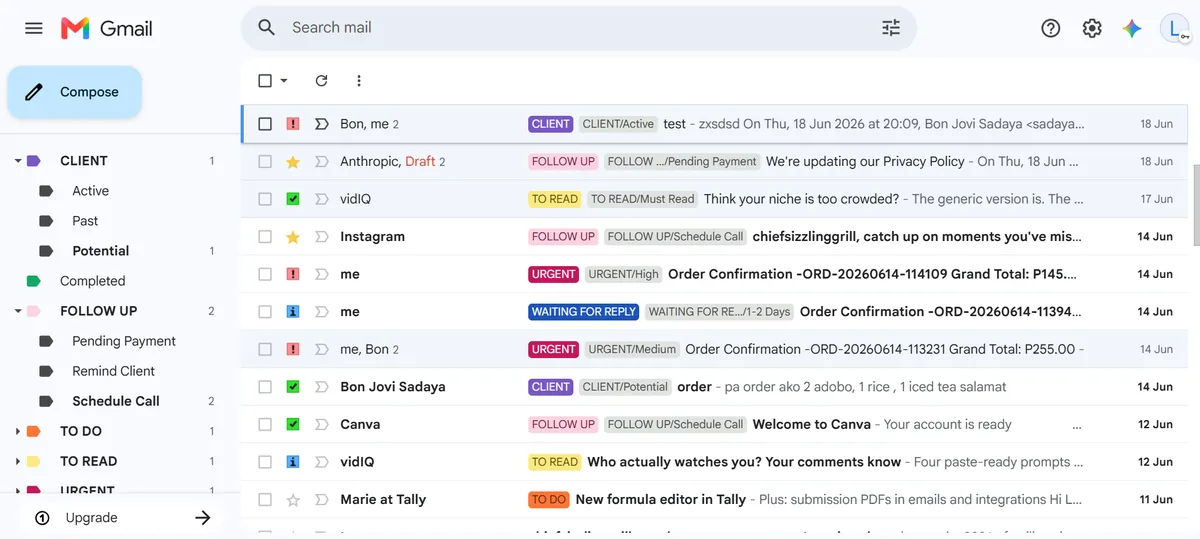Open the More options three-dot menu
1200x539 pixels.
[x=359, y=81]
